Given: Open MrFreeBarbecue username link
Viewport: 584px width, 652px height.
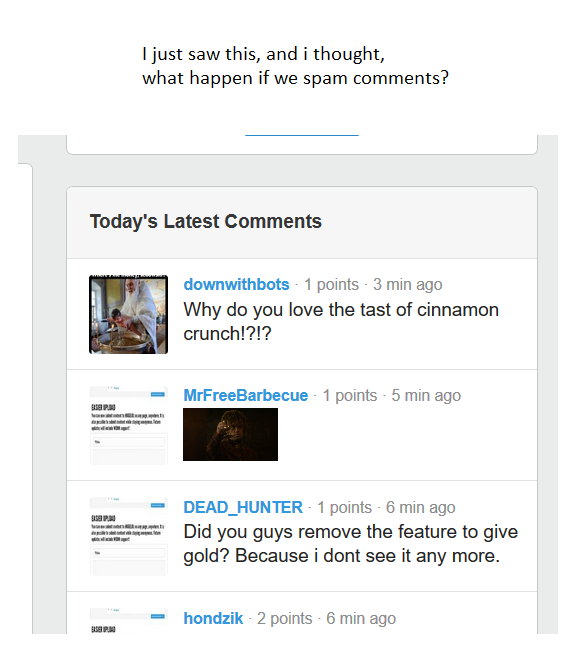Looking at the screenshot, I should pyautogui.click(x=246, y=395).
